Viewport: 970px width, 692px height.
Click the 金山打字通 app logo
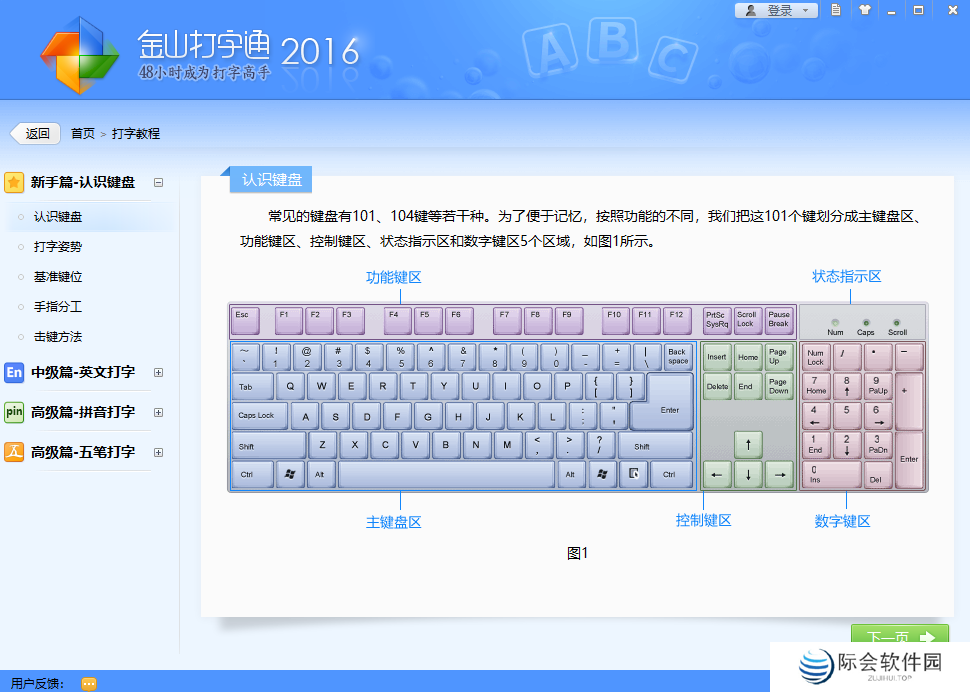79,54
